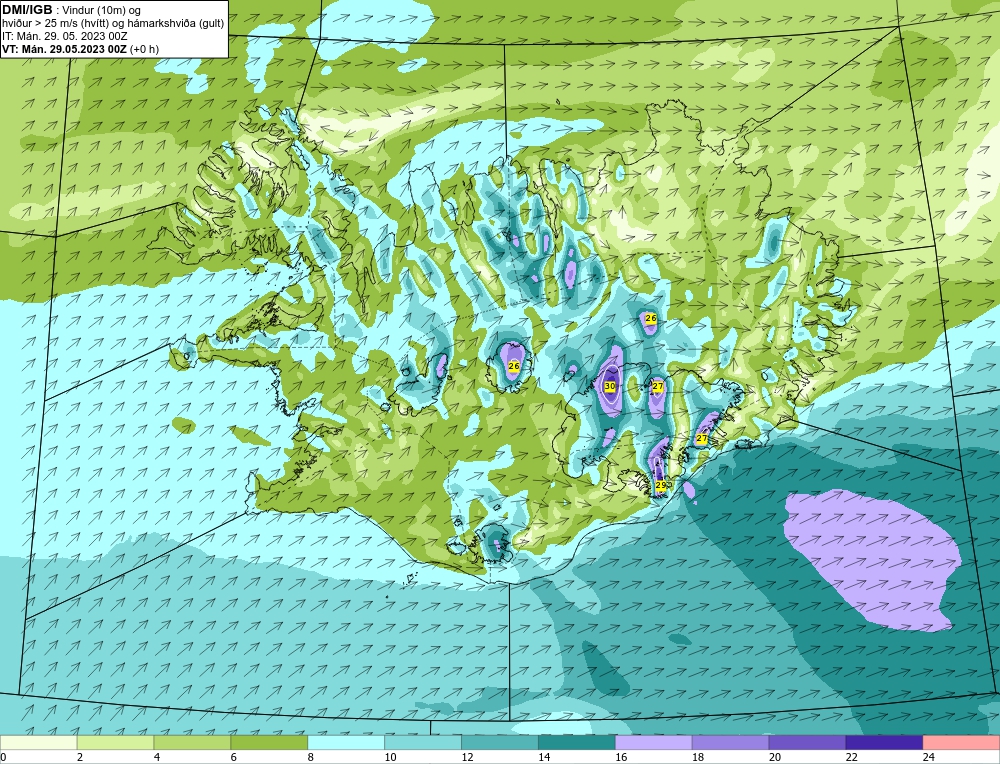Click the scale number 12
1000x764 pixels.
[467, 757]
